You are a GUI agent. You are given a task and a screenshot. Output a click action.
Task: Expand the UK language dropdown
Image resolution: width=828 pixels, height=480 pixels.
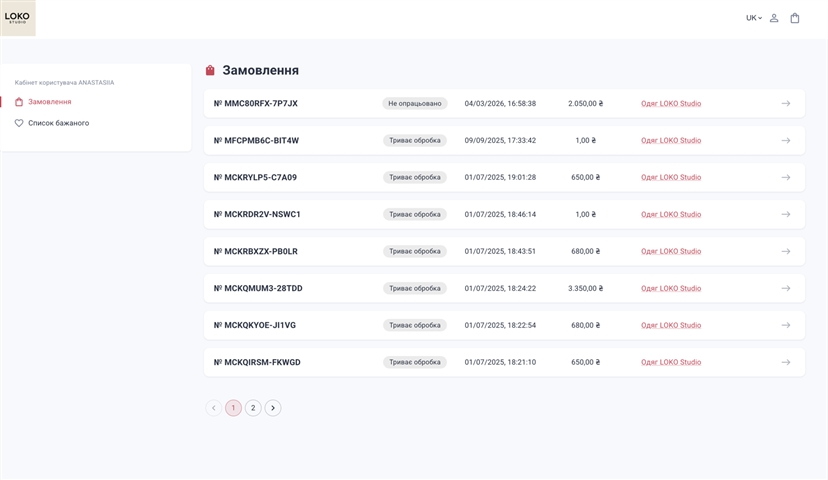pyautogui.click(x=753, y=18)
